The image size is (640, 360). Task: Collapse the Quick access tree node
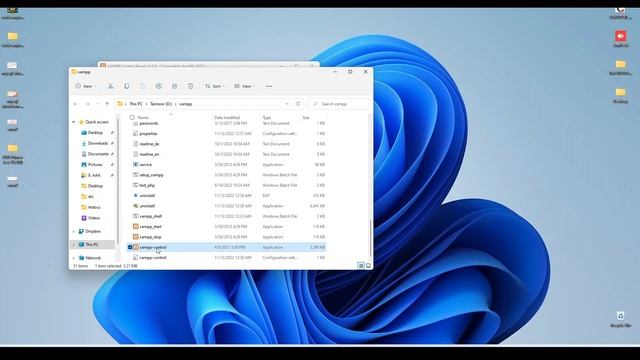[74, 122]
